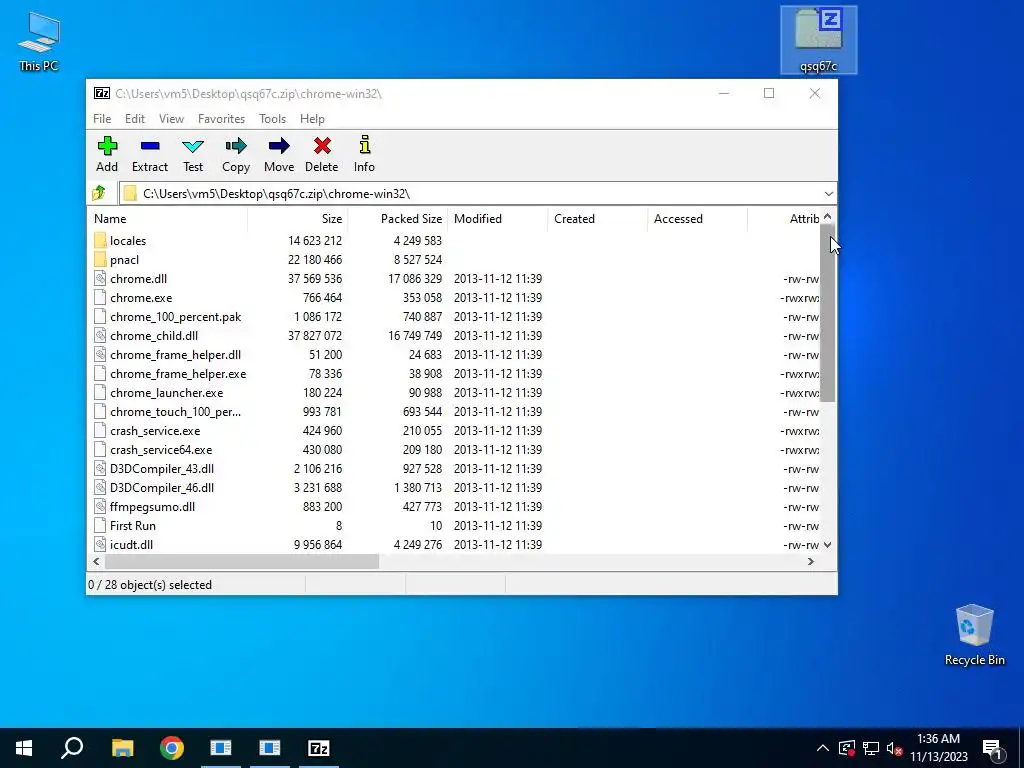The width and height of the screenshot is (1024, 768).
Task: Open the File menu
Action: coord(102,119)
